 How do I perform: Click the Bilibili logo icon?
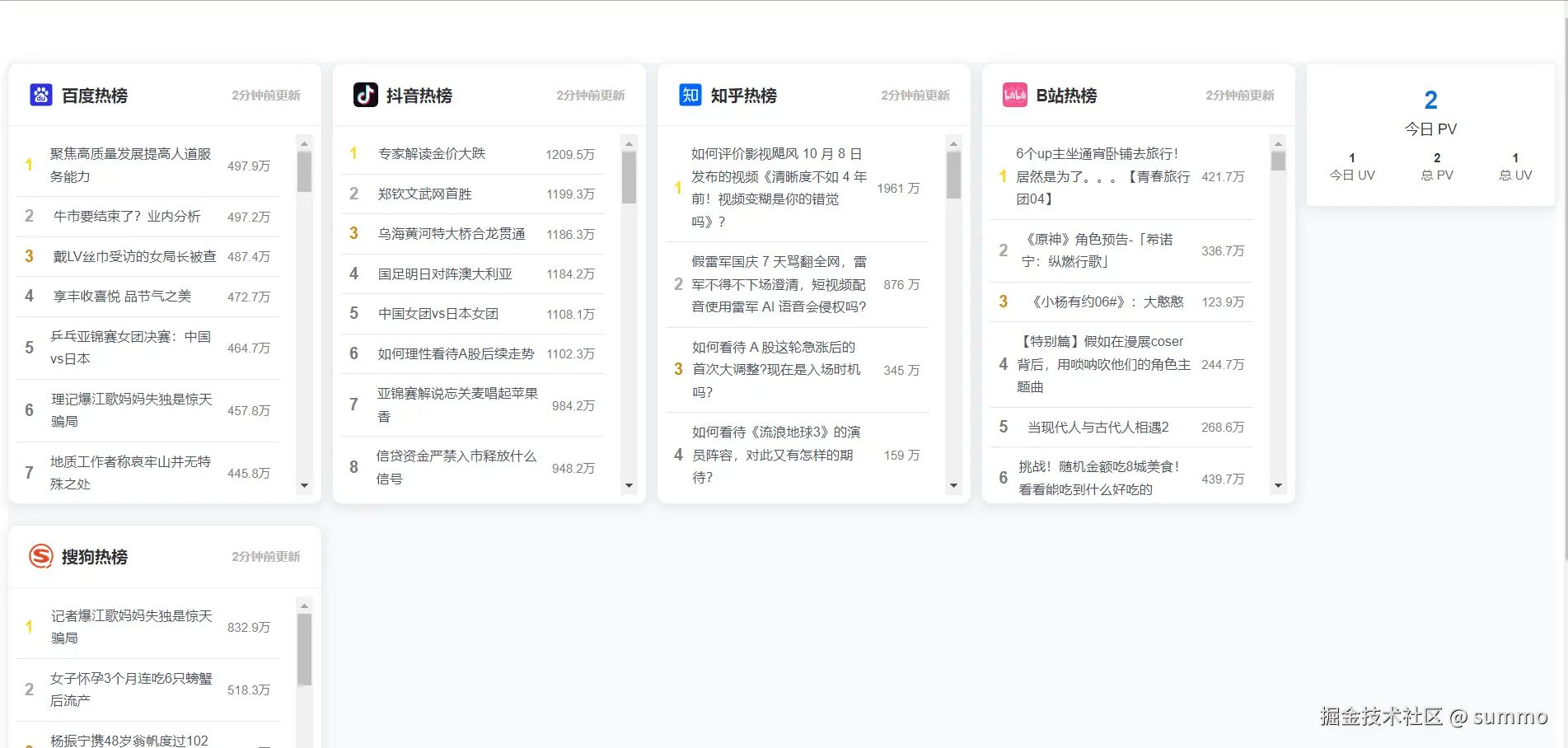pos(1015,95)
